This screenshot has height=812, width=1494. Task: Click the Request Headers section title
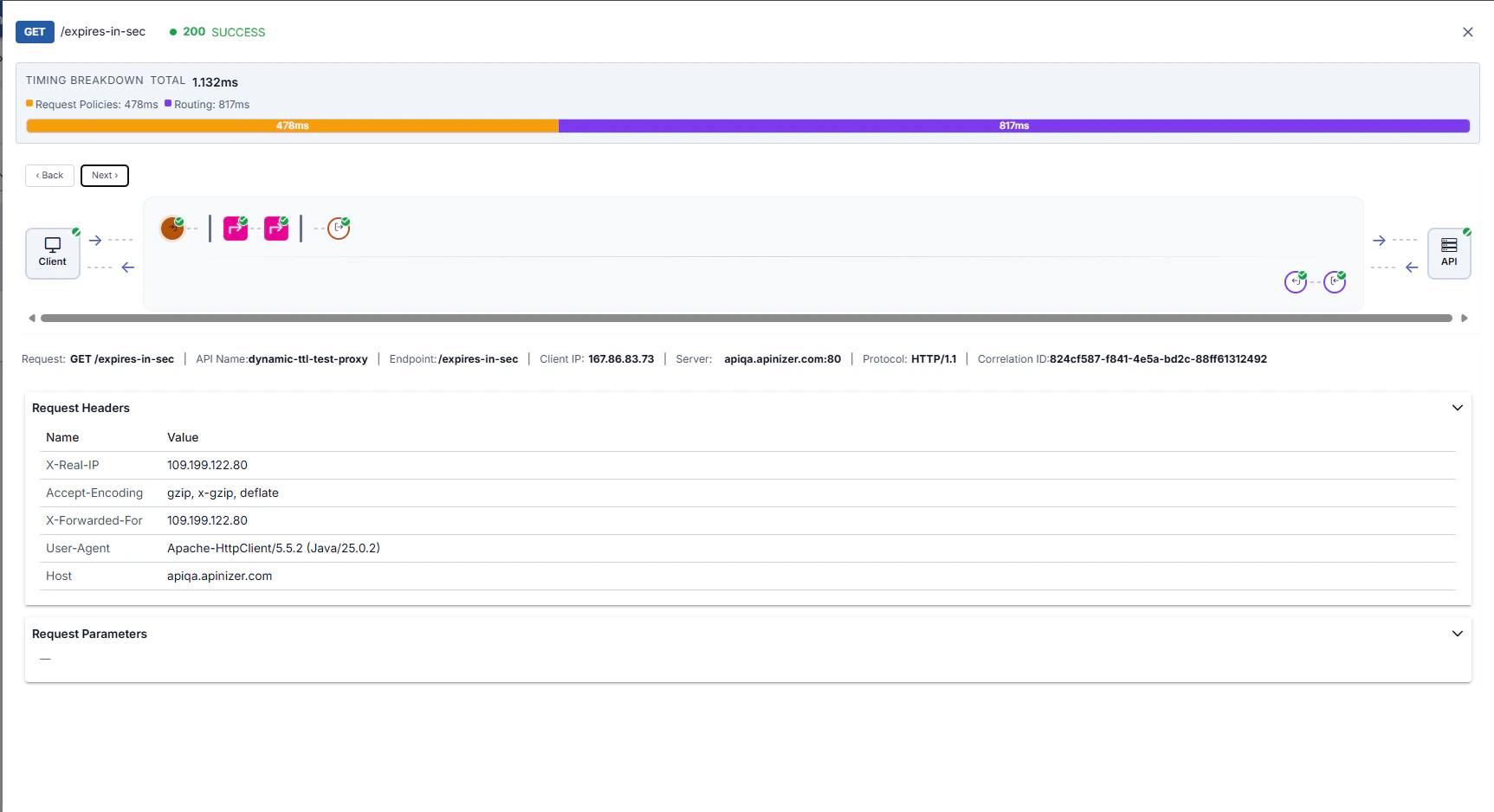click(81, 408)
